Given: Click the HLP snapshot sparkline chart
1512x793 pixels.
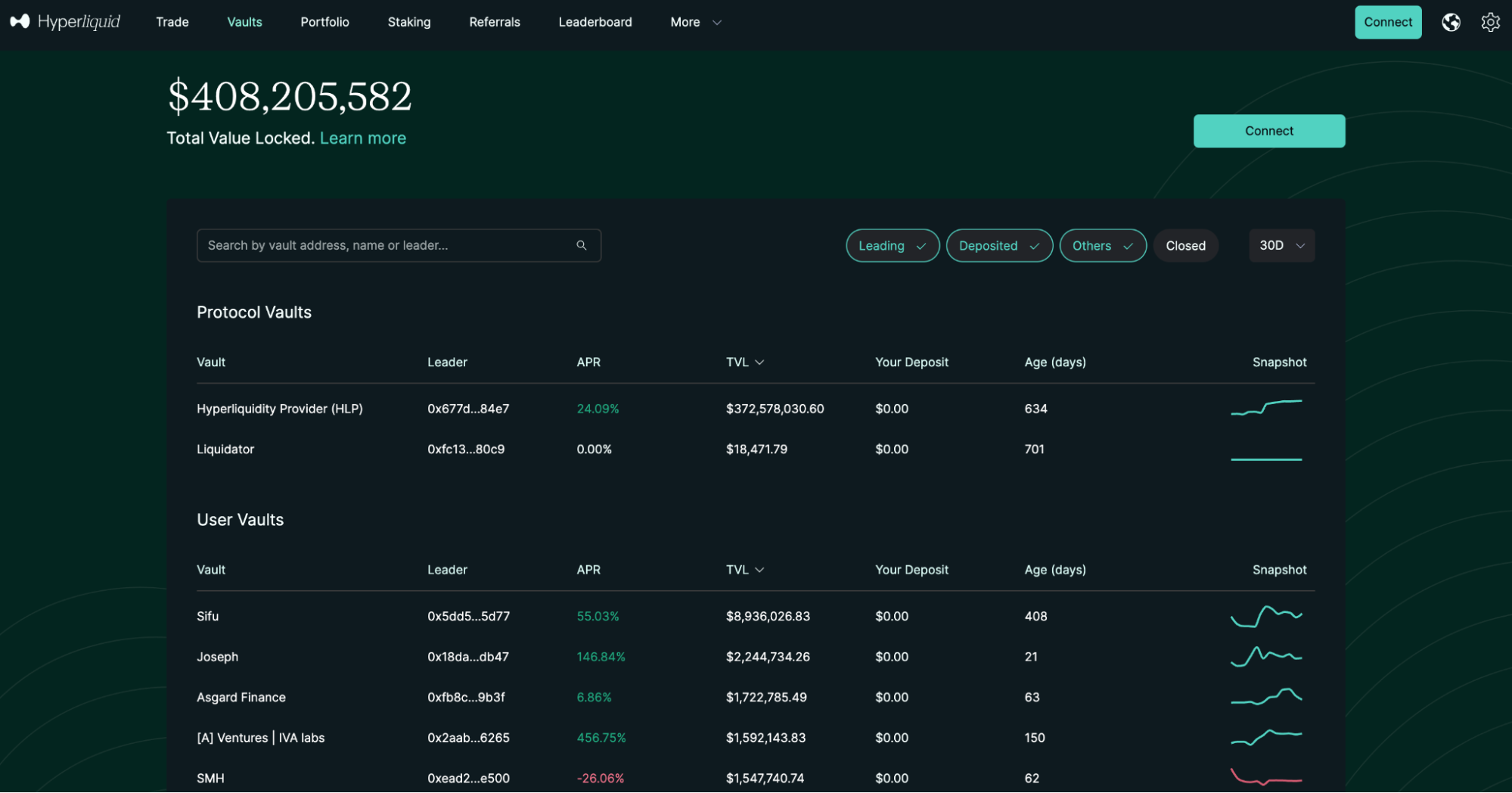Looking at the screenshot, I should [x=1266, y=409].
